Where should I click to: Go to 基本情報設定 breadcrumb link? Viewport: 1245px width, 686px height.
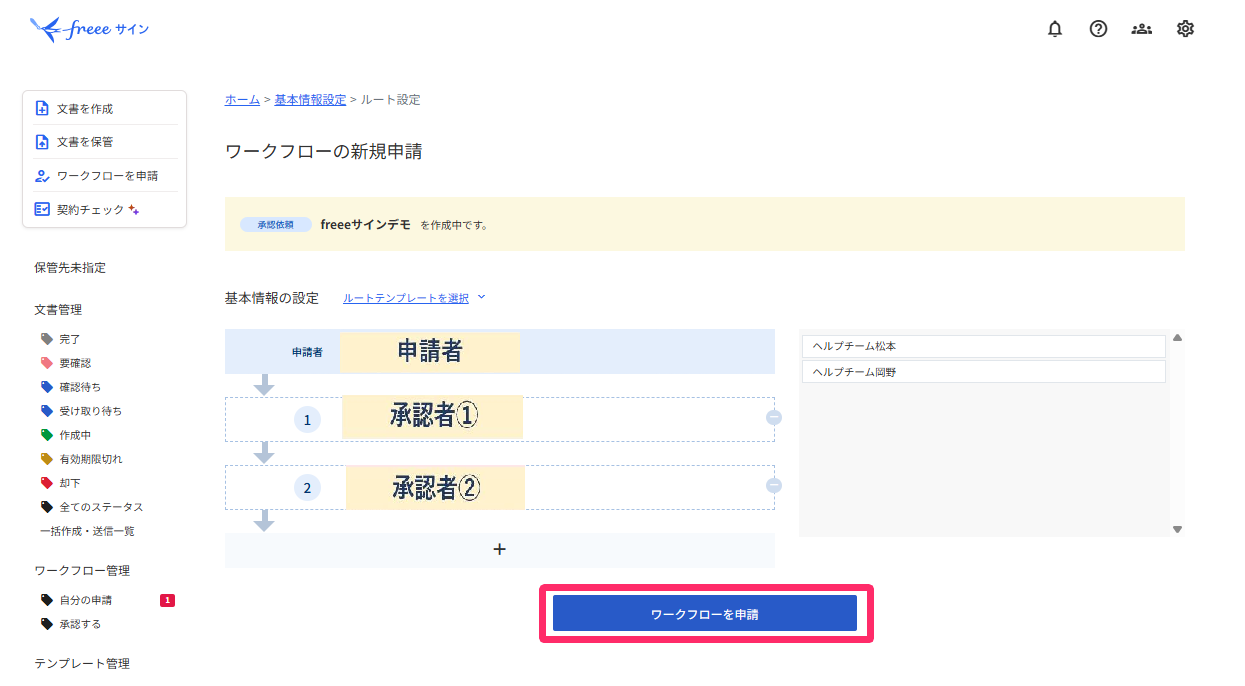[310, 100]
